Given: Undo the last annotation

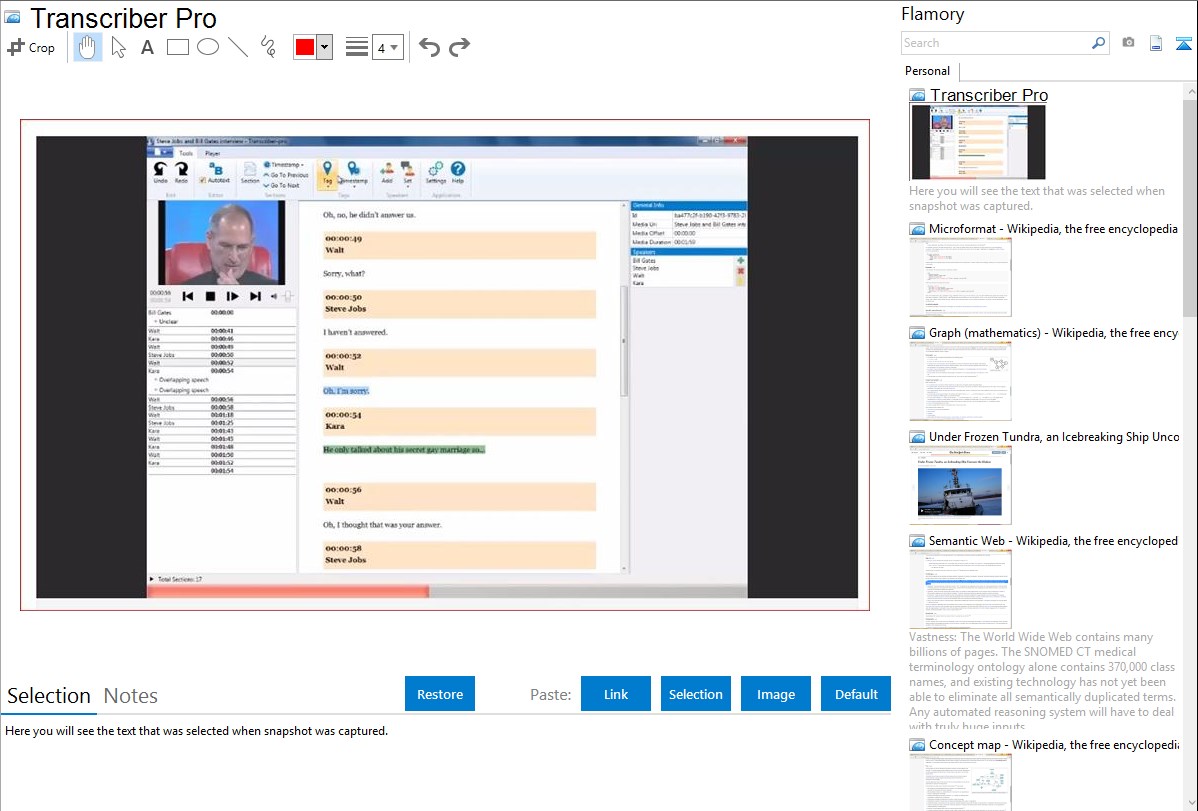Looking at the screenshot, I should click(429, 47).
